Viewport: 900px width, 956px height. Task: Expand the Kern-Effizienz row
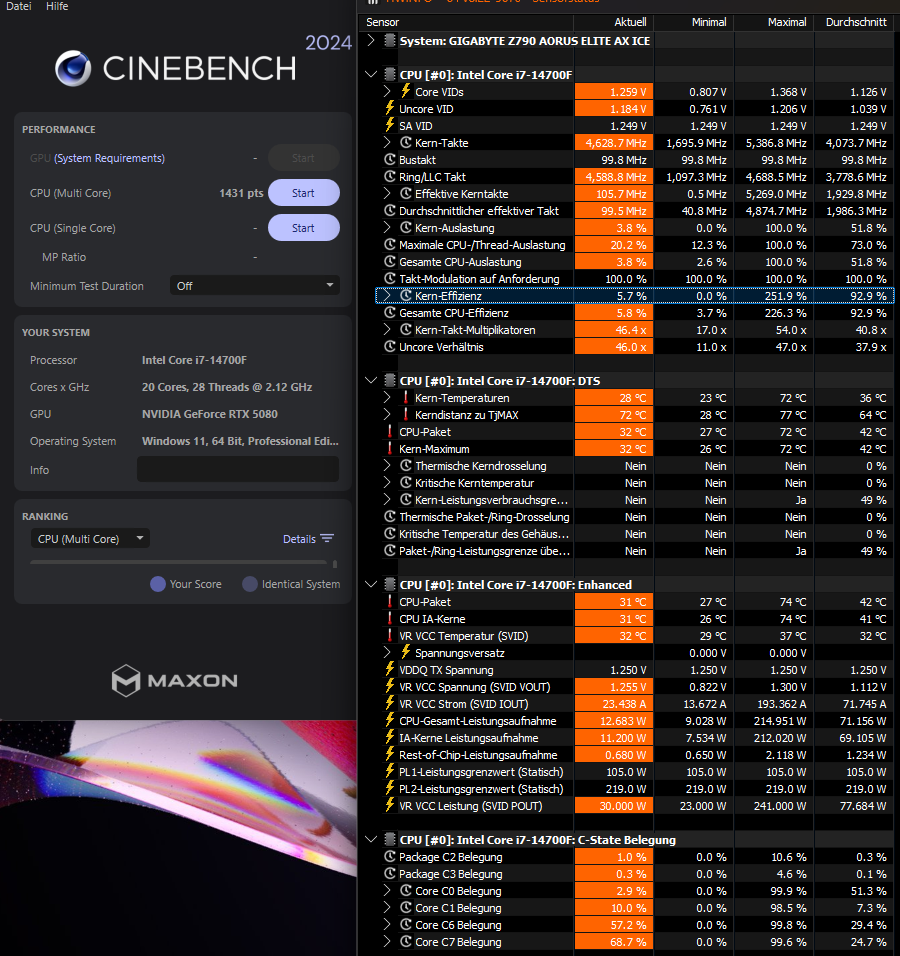click(388, 296)
